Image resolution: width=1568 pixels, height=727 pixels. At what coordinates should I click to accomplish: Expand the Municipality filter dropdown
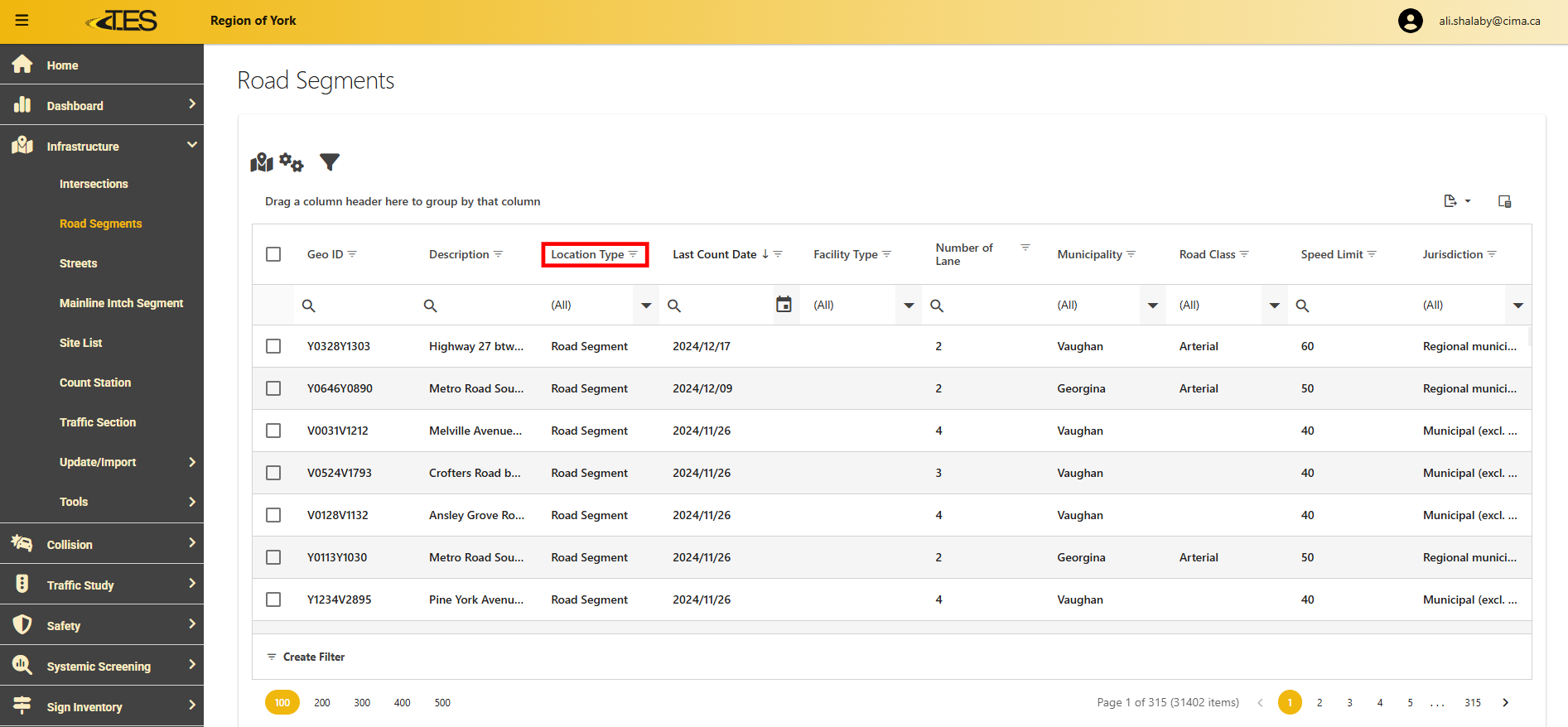coord(1152,306)
